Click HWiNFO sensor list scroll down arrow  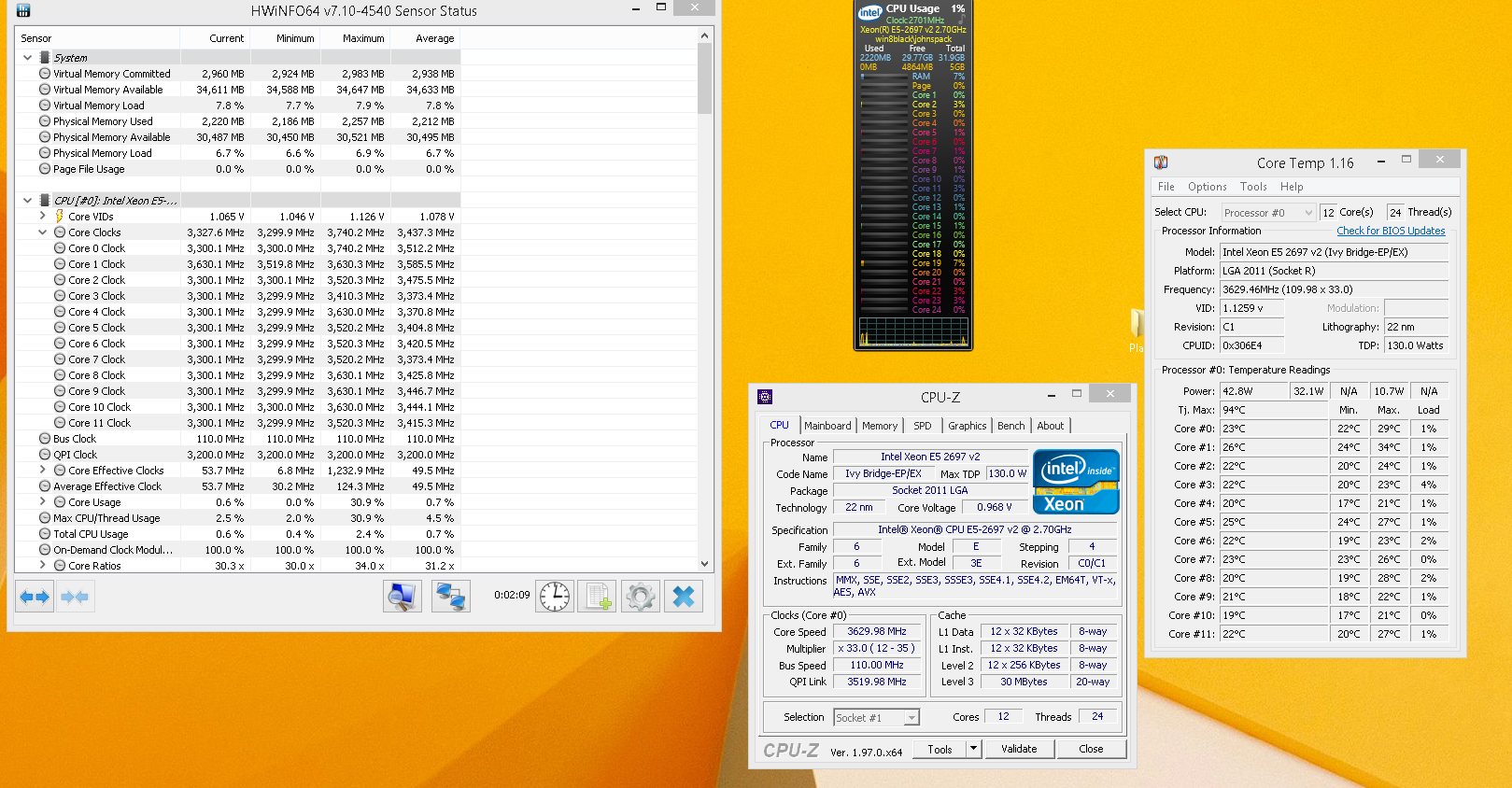705,564
